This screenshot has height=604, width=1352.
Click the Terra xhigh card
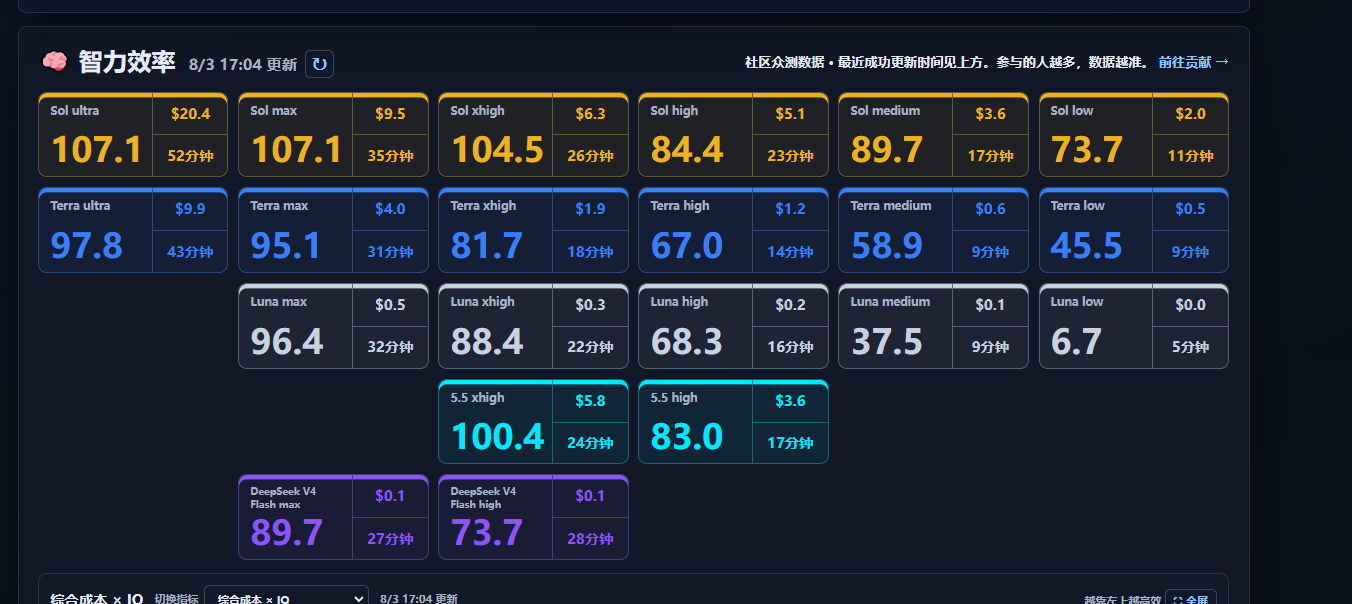tap(533, 230)
